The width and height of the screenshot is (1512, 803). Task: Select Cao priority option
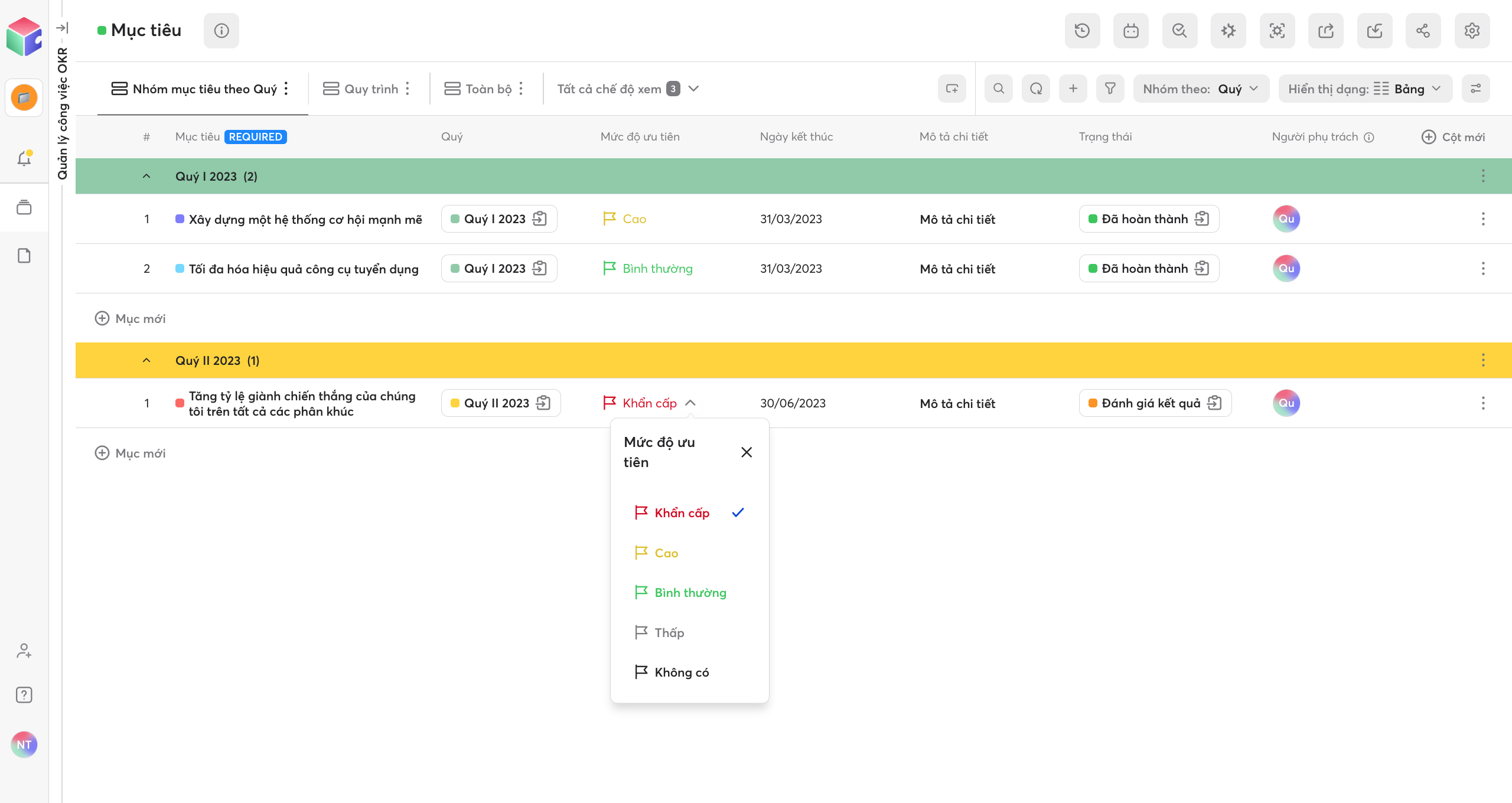pos(666,553)
